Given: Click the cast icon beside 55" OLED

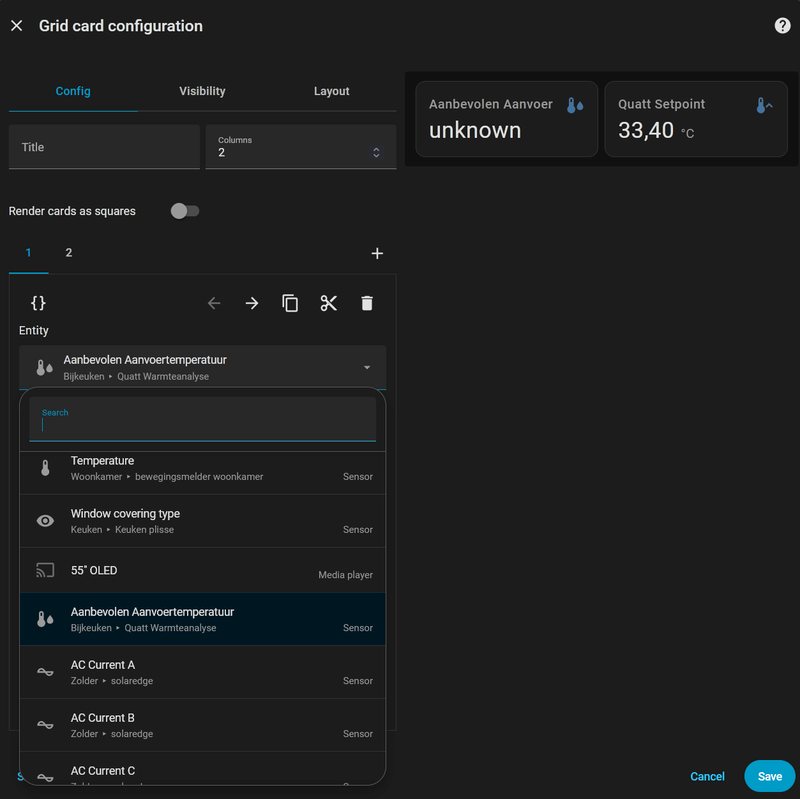Looking at the screenshot, I should coord(44,569).
